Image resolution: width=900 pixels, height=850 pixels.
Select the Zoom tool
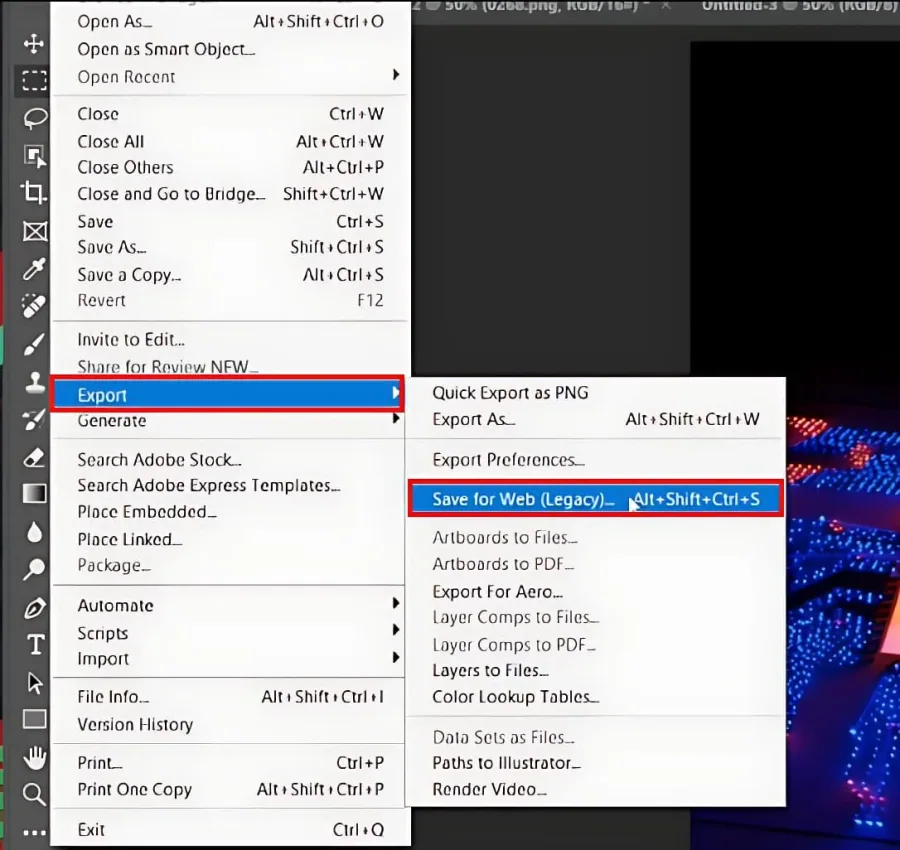34,794
